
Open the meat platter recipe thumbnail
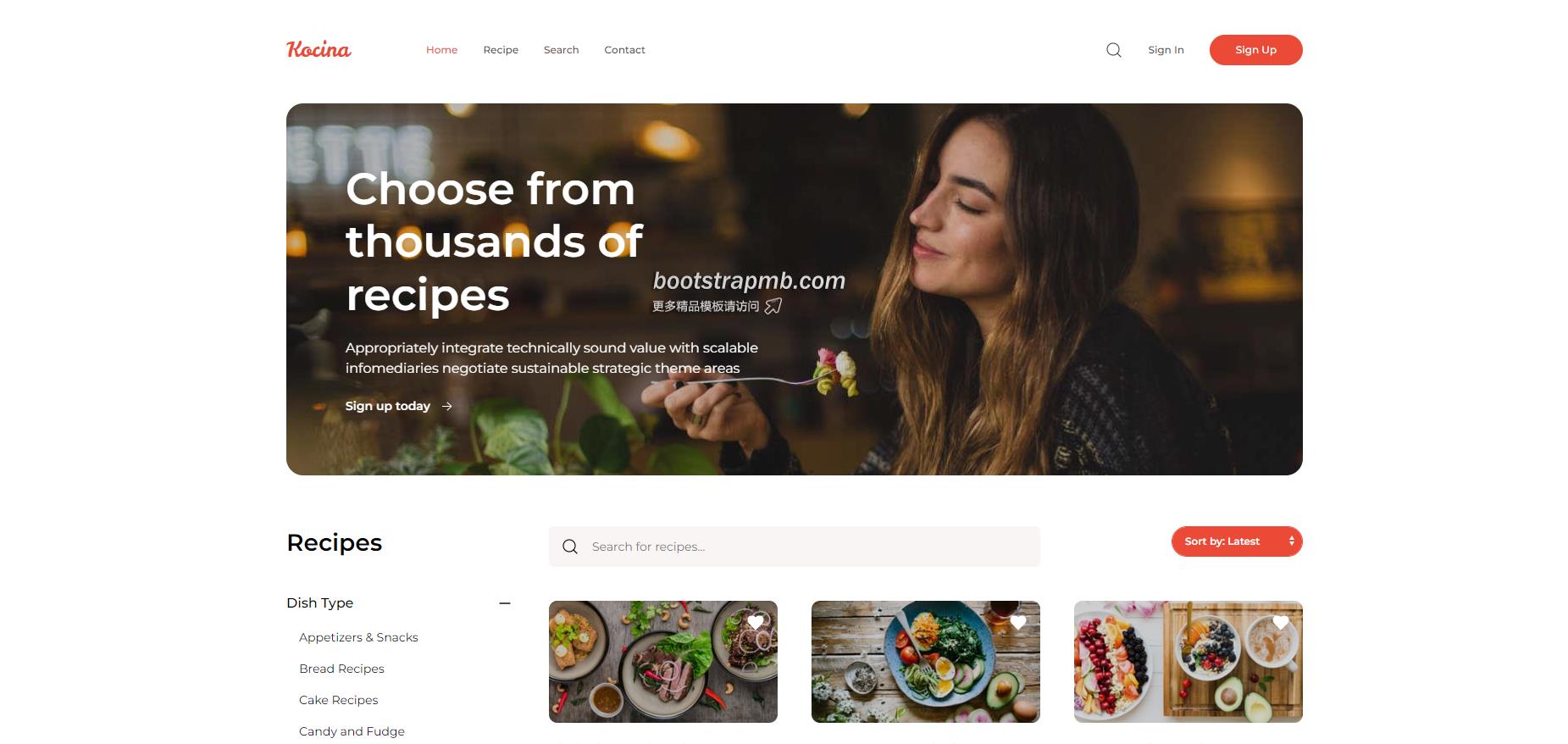663,662
